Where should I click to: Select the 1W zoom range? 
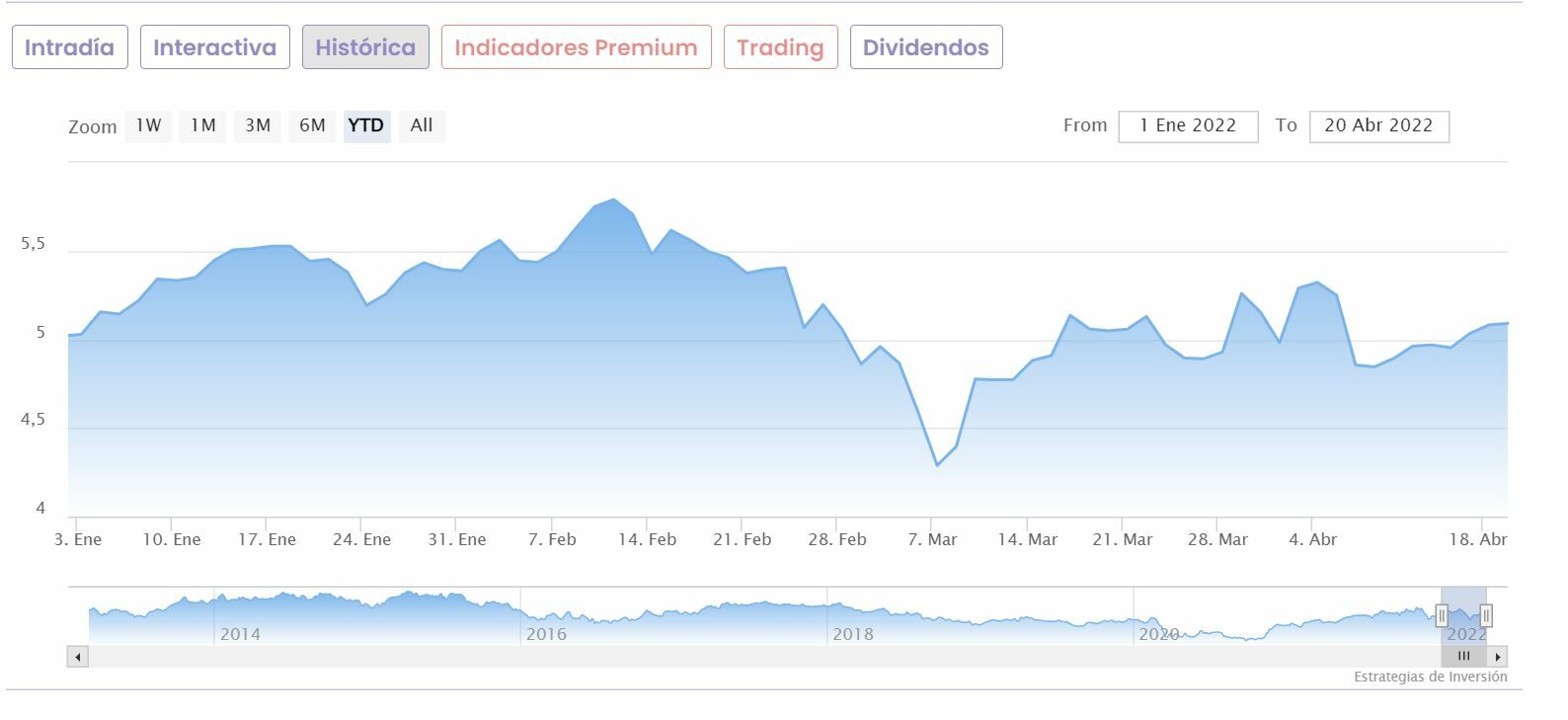[x=148, y=125]
